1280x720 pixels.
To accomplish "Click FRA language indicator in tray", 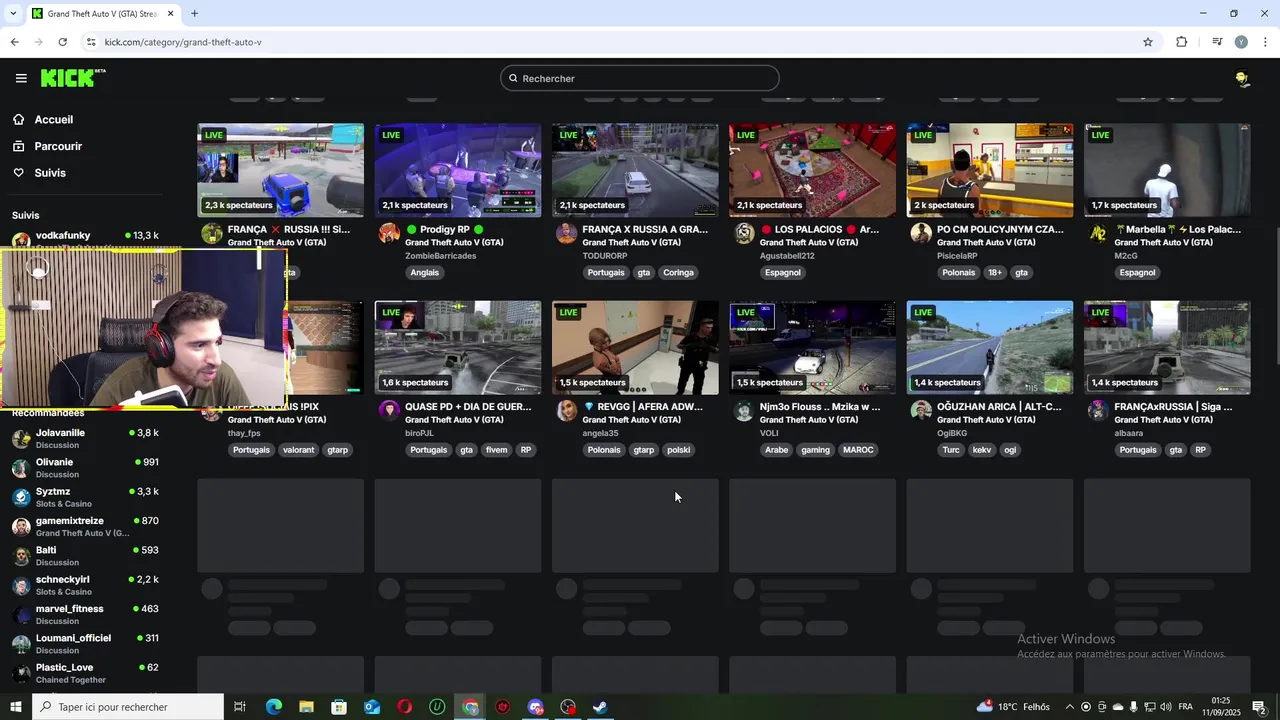I will [x=1186, y=707].
